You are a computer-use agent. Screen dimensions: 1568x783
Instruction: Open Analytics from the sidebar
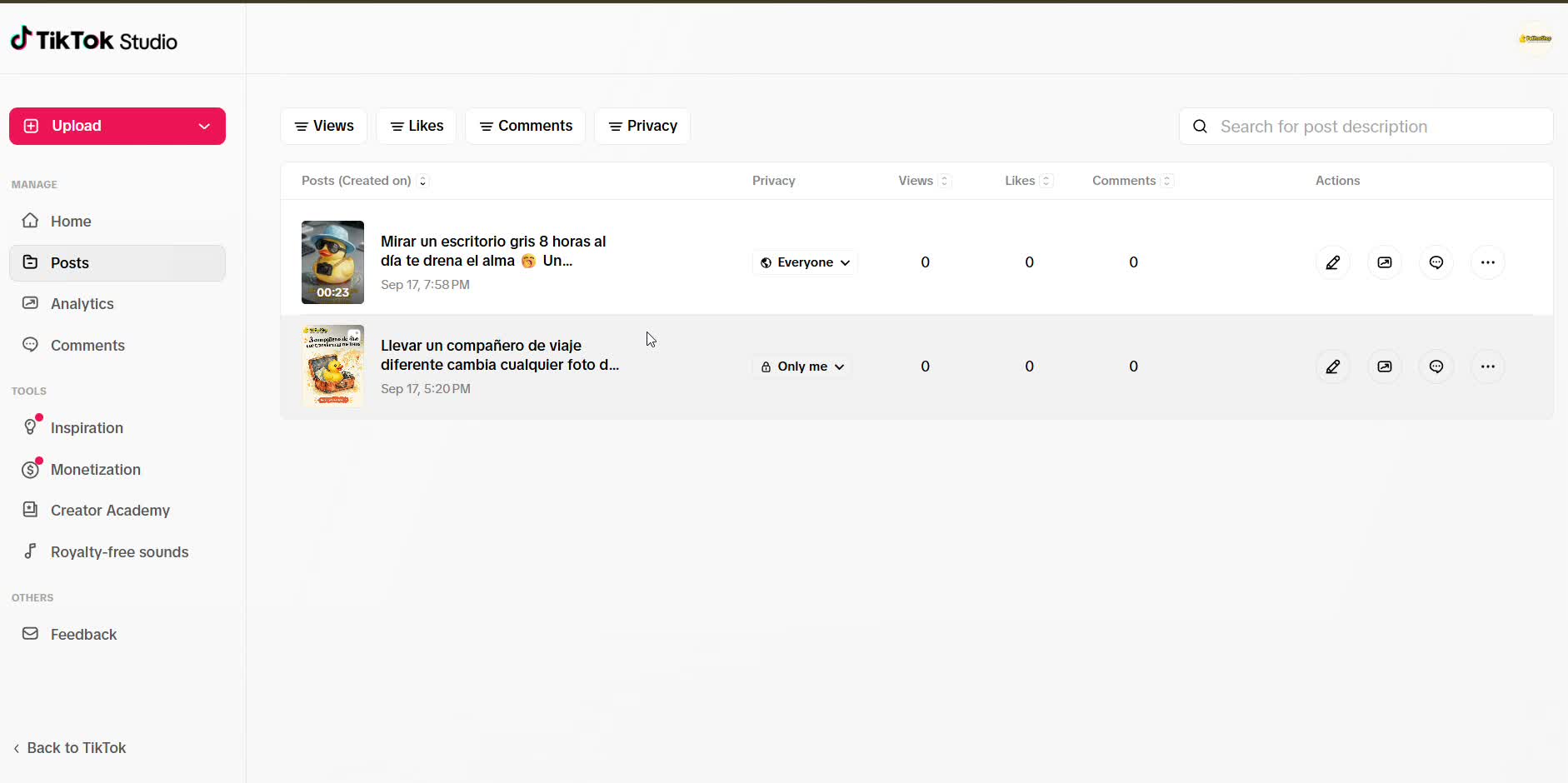[x=117, y=304]
